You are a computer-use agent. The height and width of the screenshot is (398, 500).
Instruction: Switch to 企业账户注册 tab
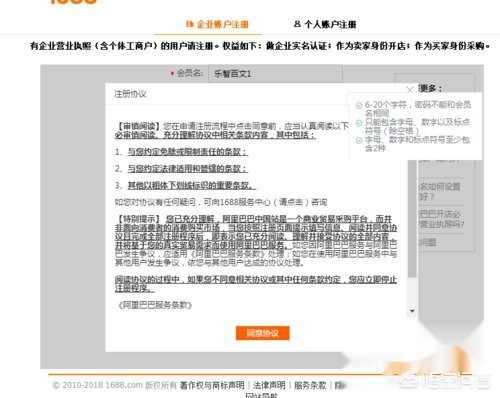217,24
